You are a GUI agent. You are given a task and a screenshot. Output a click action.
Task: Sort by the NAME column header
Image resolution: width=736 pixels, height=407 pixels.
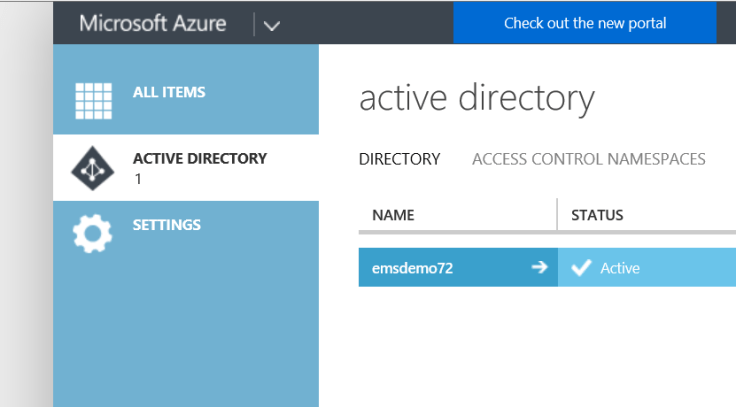pyautogui.click(x=393, y=215)
